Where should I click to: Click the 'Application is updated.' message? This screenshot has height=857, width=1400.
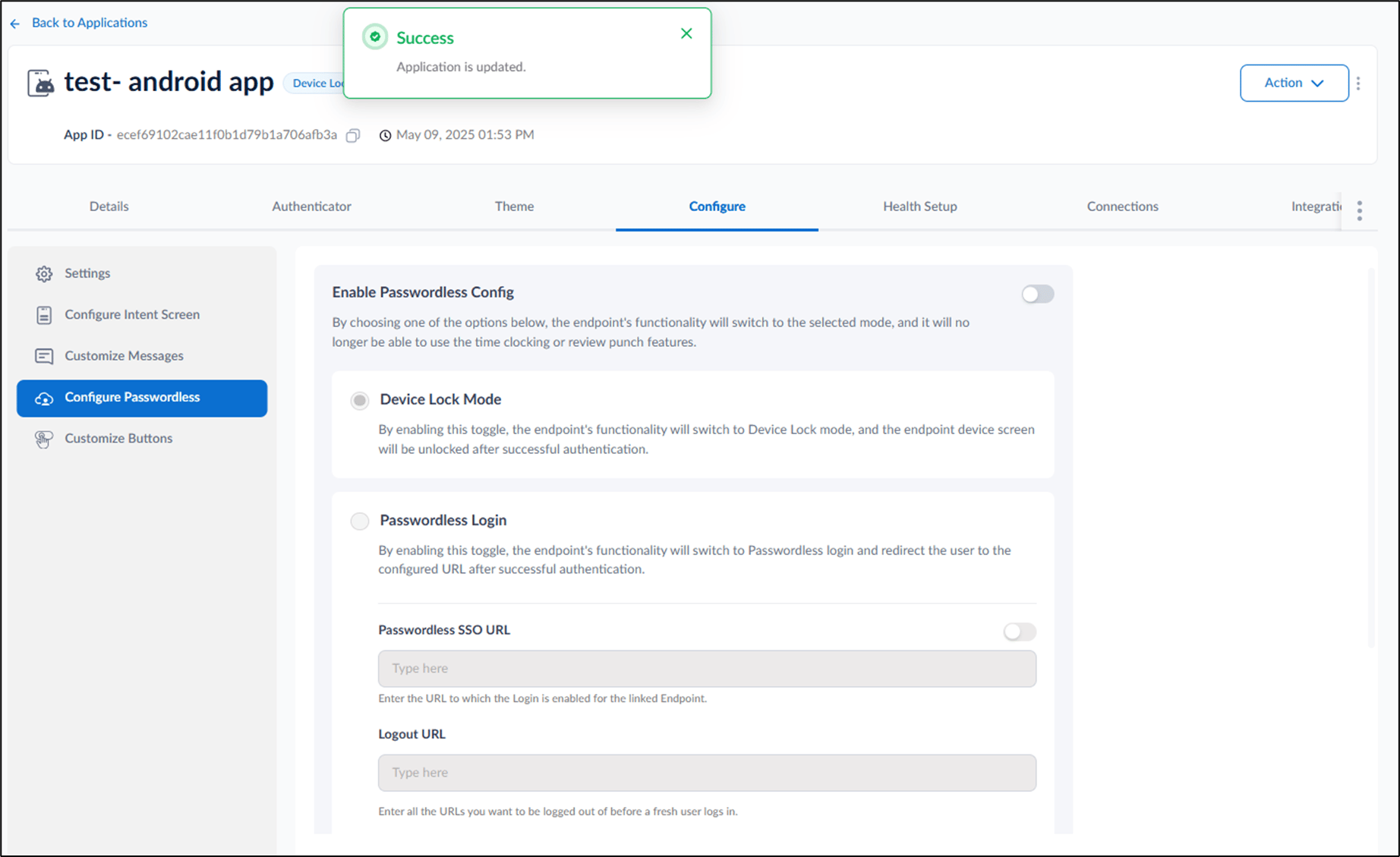[x=461, y=67]
